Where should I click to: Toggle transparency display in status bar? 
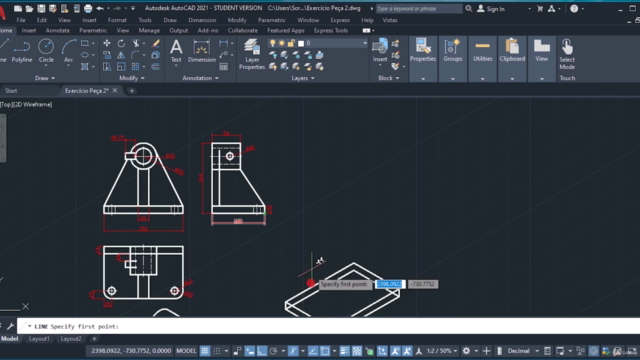coord(357,351)
